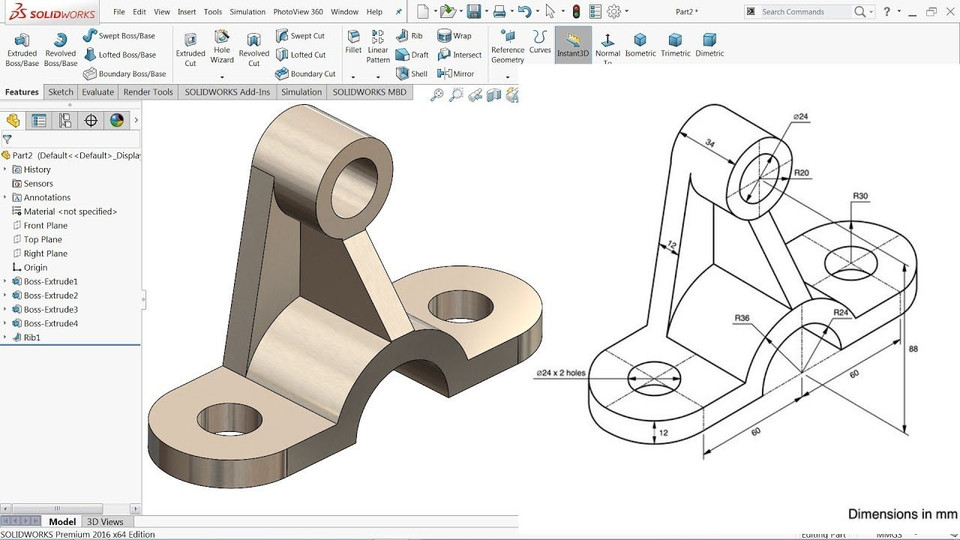Switch to Isometric view

point(640,46)
